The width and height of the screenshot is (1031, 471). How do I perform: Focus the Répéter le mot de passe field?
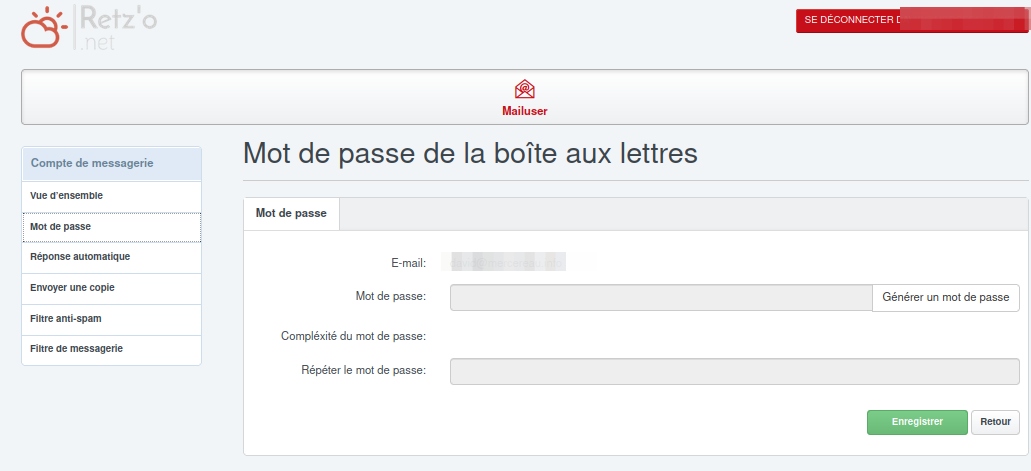(734, 371)
